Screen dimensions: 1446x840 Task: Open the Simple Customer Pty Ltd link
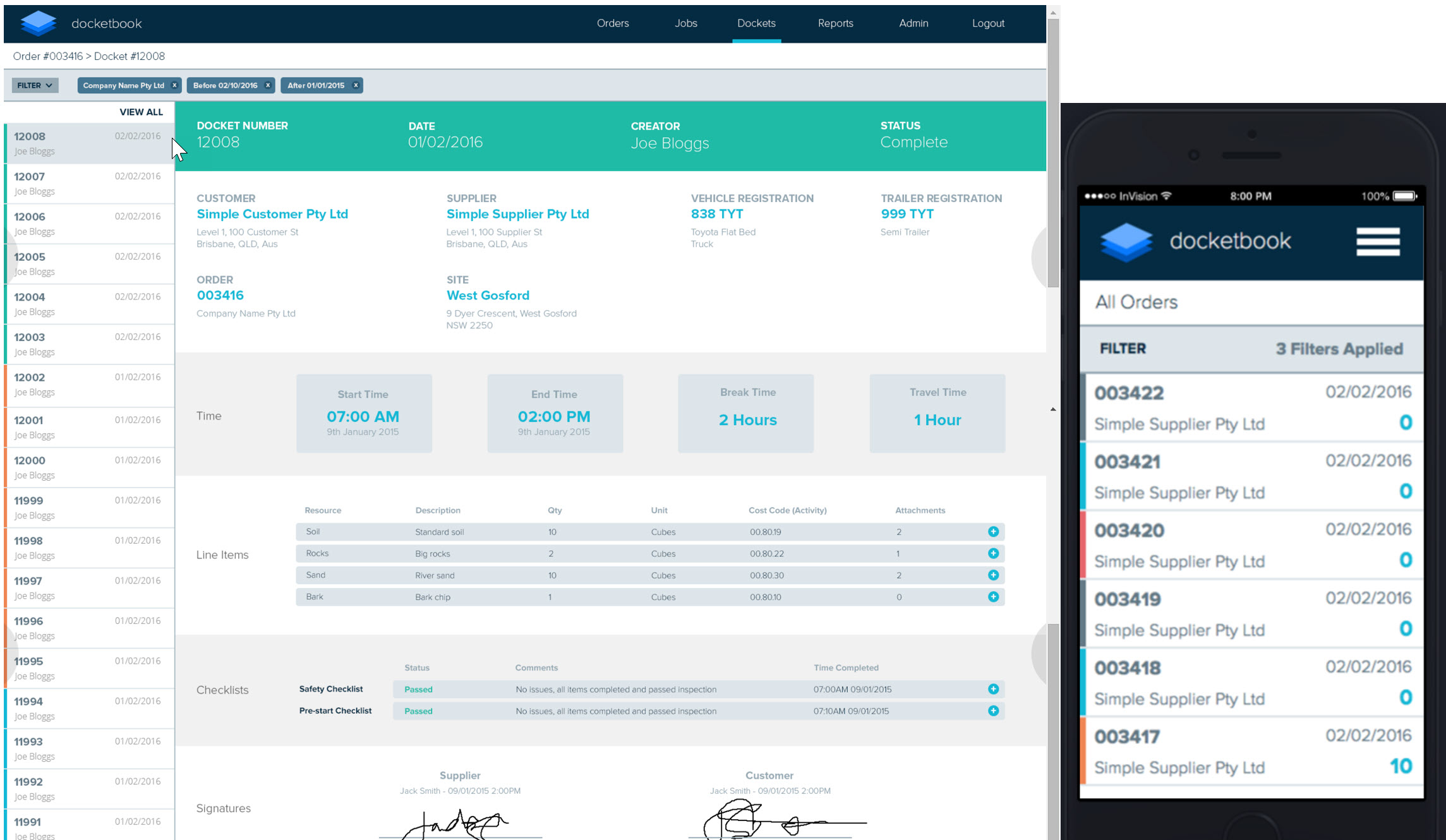pyautogui.click(x=272, y=214)
